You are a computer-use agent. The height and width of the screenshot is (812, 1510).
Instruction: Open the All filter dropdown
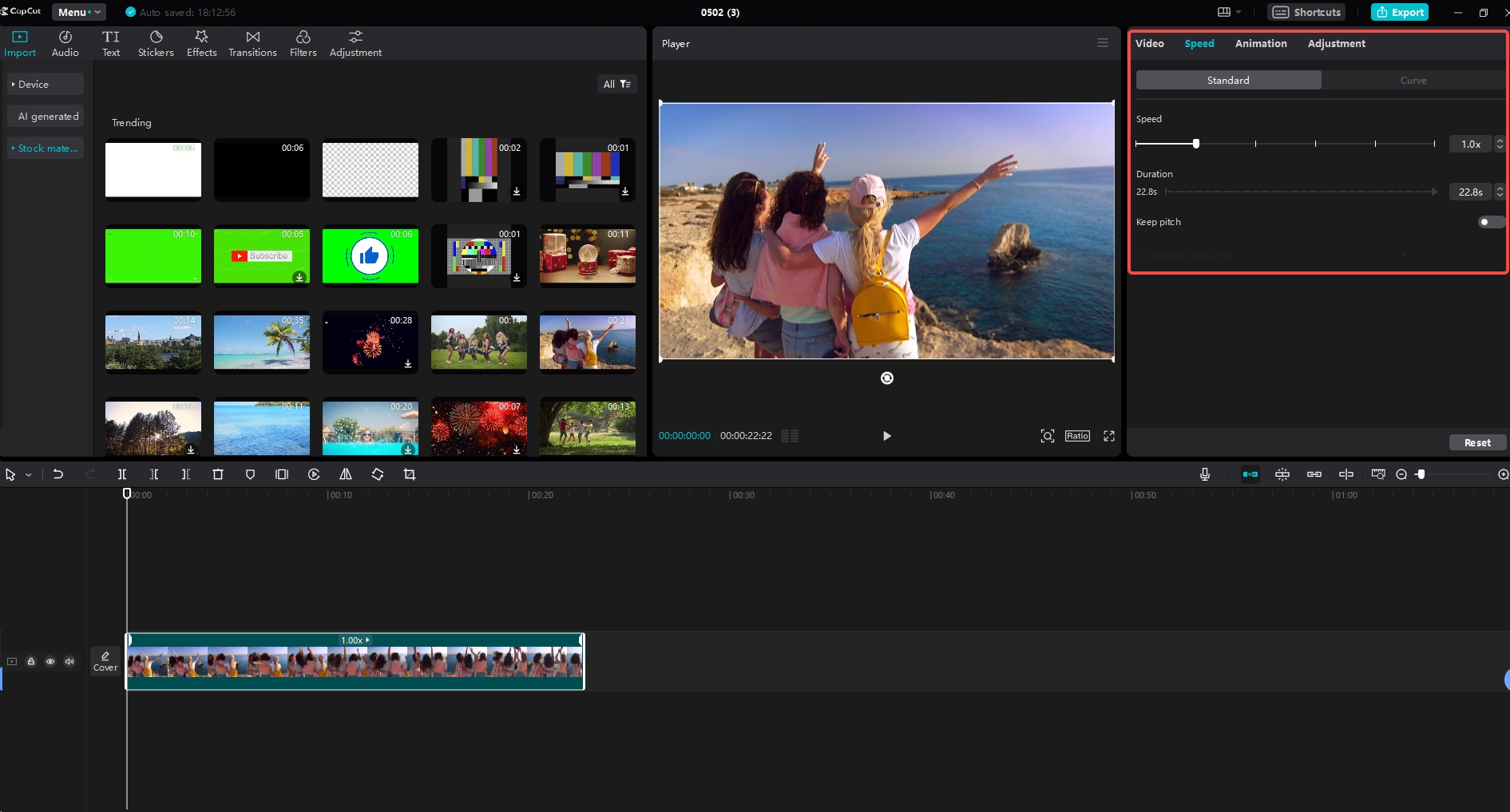616,84
